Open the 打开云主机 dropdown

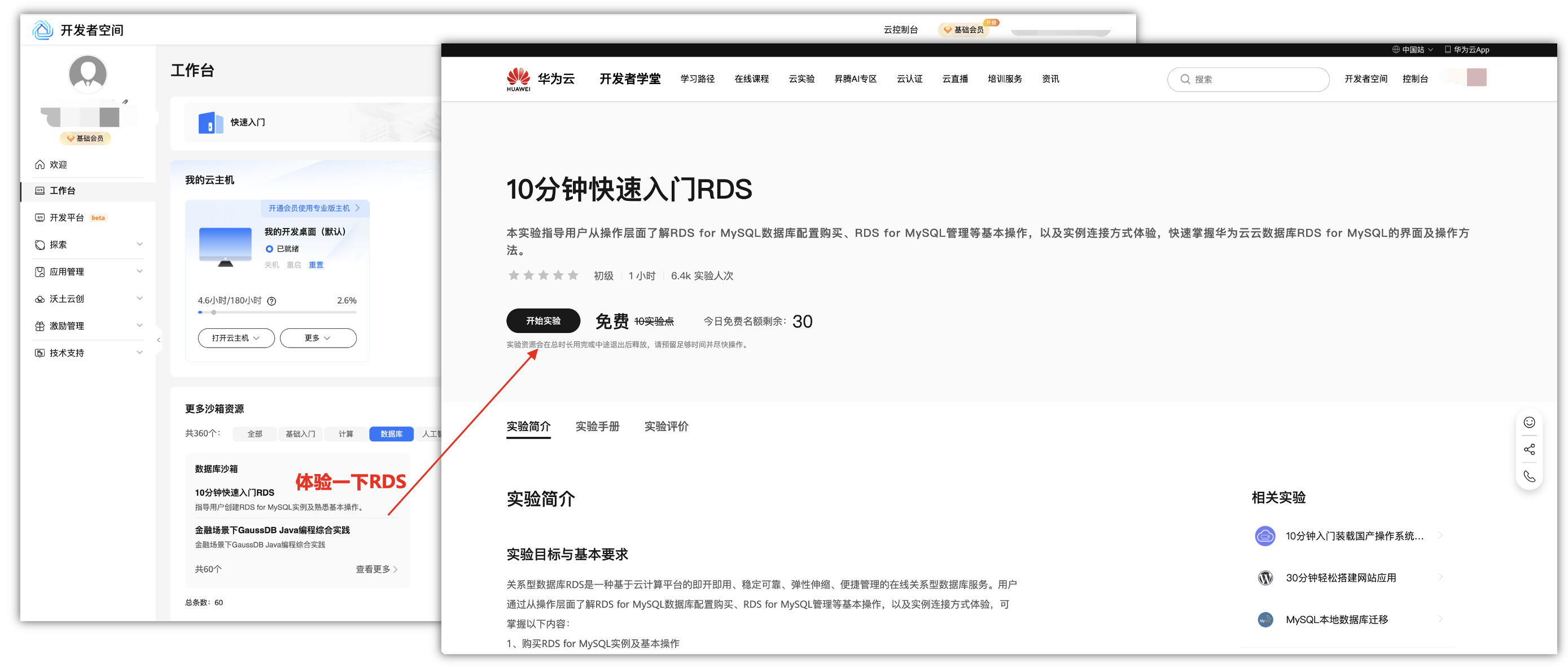tap(236, 337)
